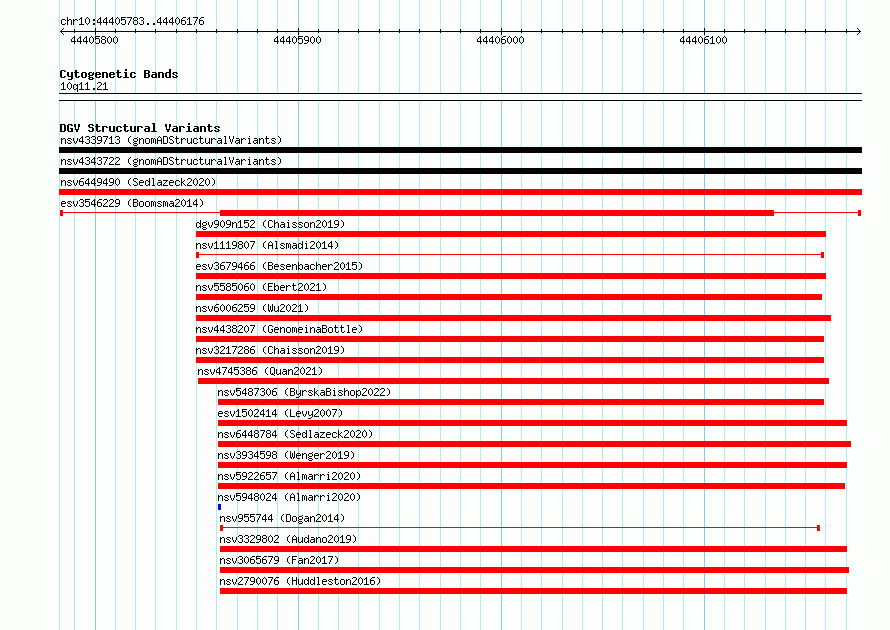The image size is (890, 630).
Task: Click nsv3217286 Chaisson2019 label
Action: [x=270, y=350]
